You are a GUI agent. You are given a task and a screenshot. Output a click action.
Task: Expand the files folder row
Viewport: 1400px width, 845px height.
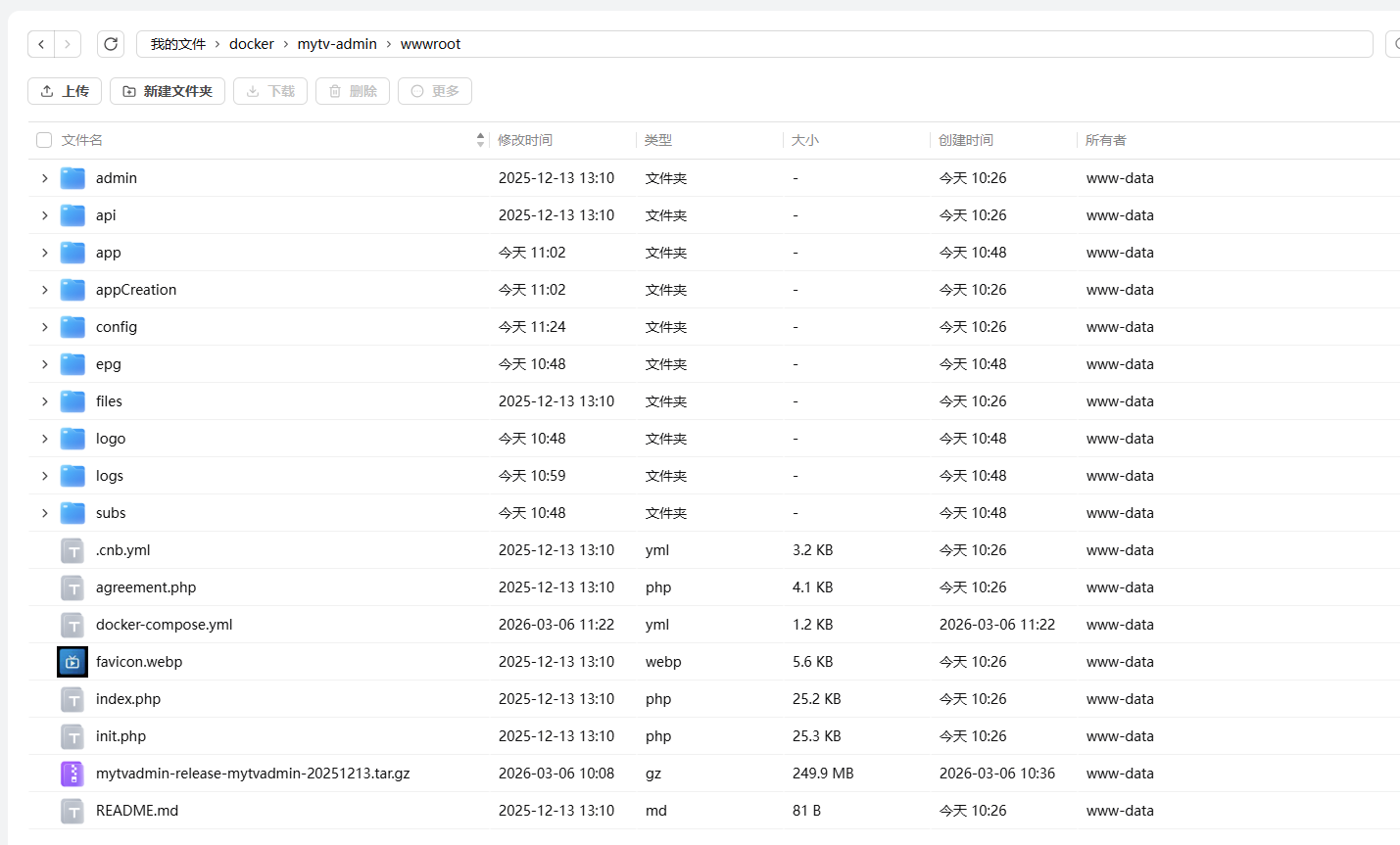(44, 401)
